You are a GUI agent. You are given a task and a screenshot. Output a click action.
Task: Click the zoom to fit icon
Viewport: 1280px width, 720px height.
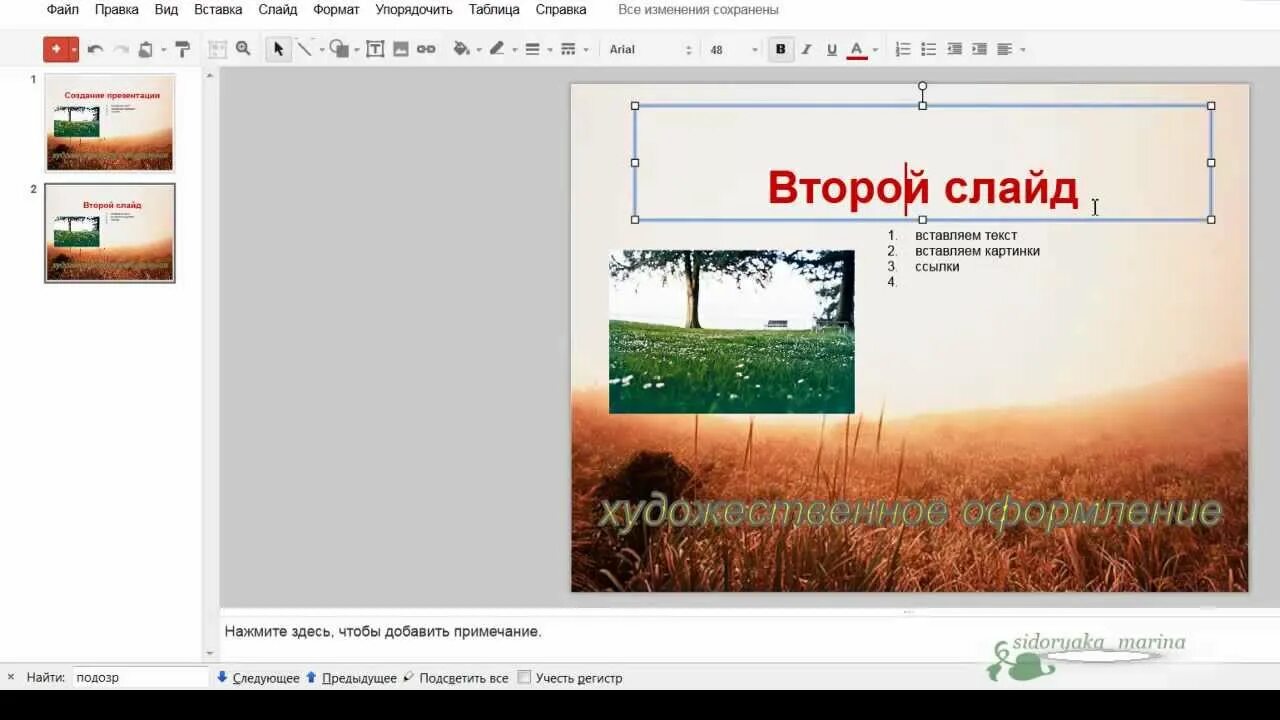217,49
